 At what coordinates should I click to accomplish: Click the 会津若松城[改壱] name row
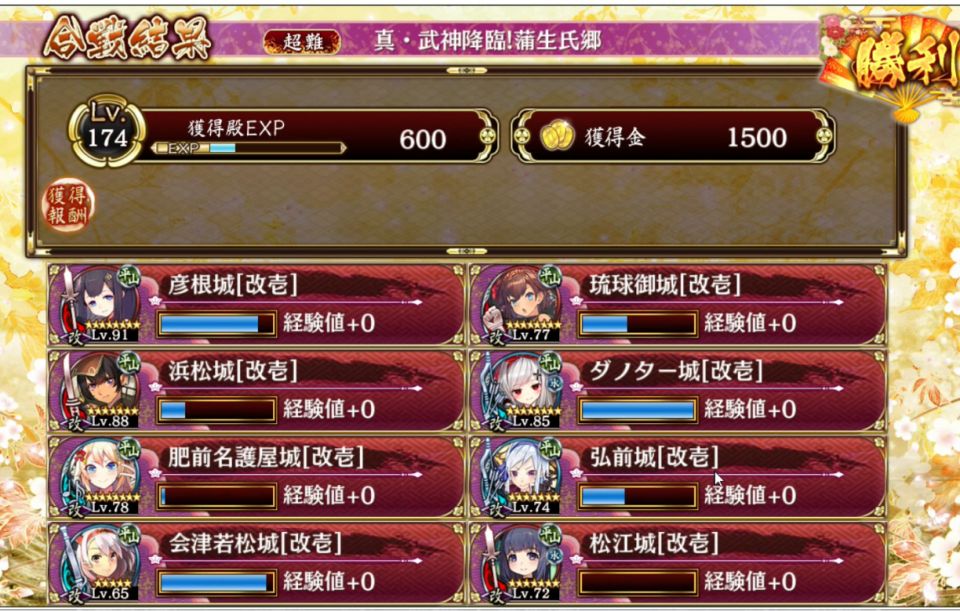pyautogui.click(x=255, y=543)
